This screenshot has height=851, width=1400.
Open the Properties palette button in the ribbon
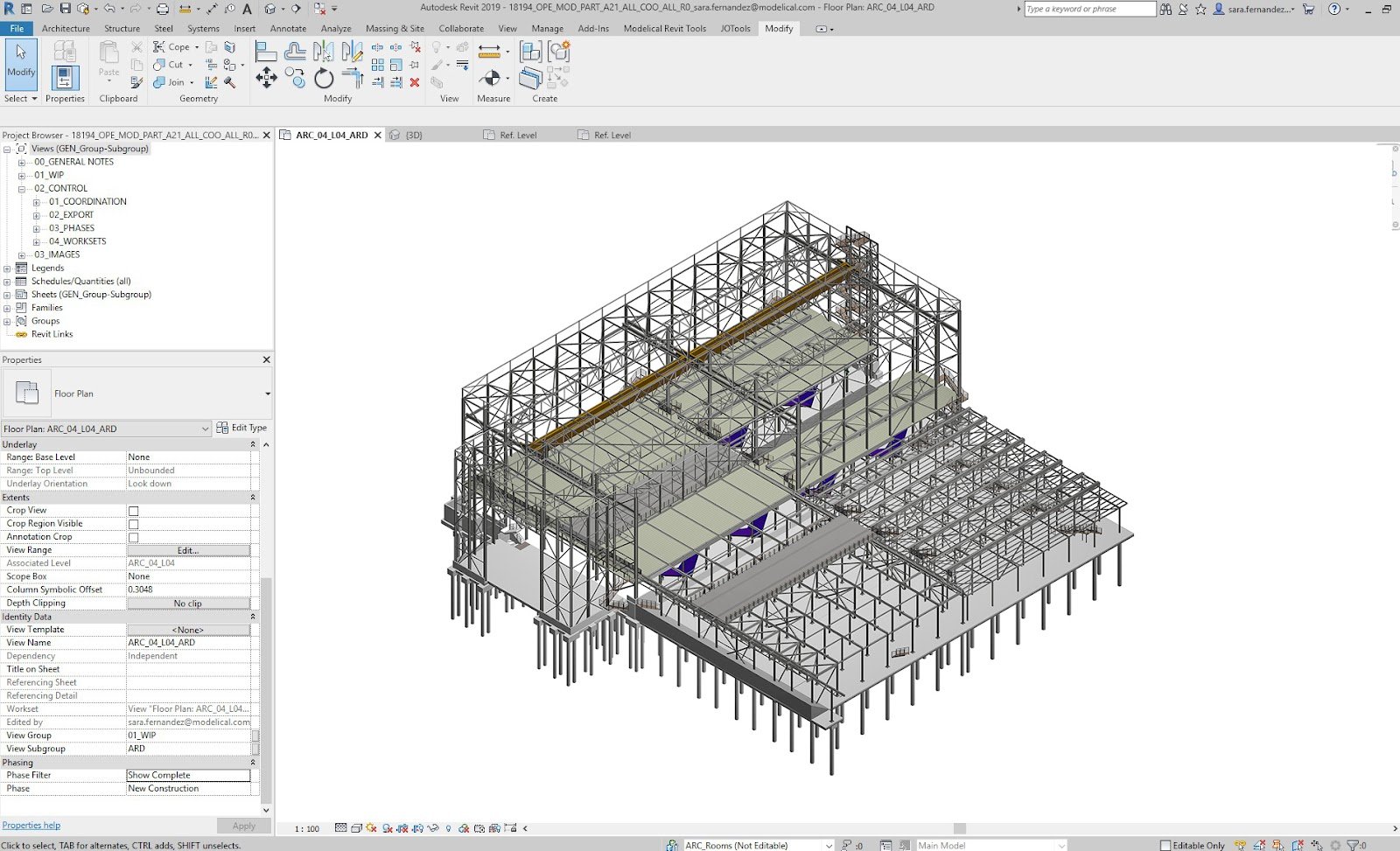(65, 79)
